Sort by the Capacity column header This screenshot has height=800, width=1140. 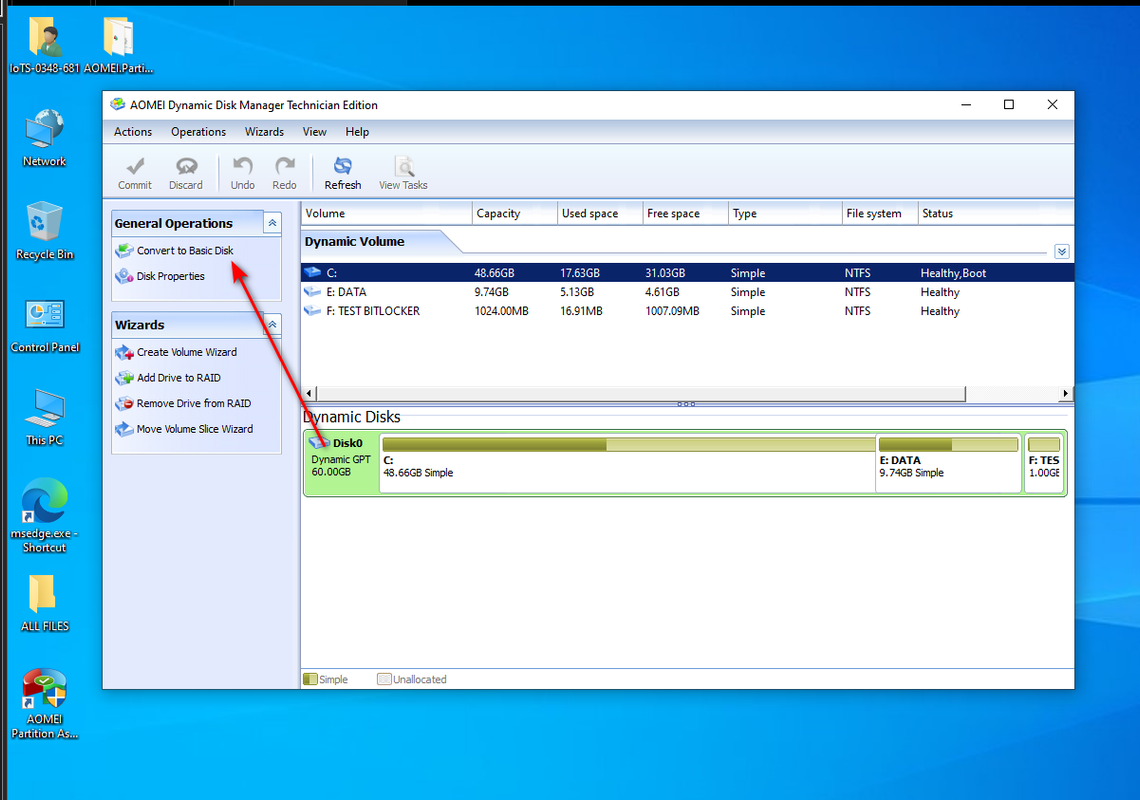(x=515, y=213)
